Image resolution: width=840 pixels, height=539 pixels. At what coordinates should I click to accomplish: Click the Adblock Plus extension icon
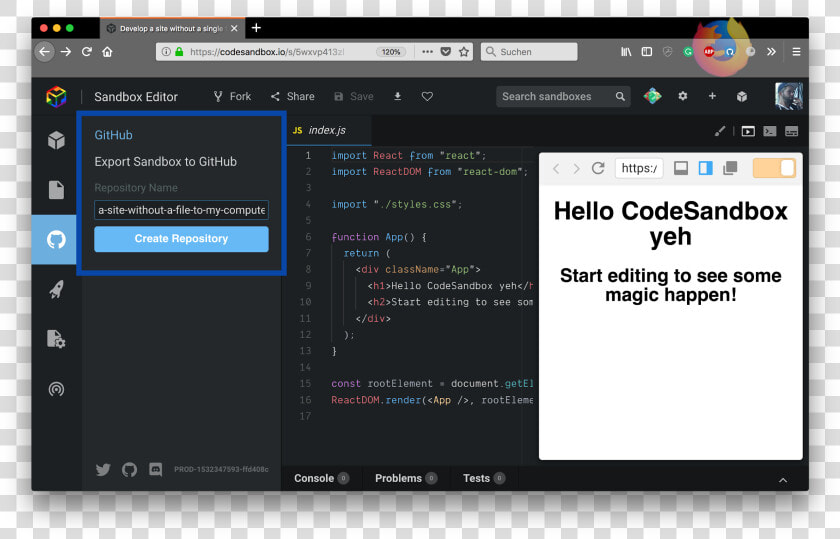click(x=709, y=52)
